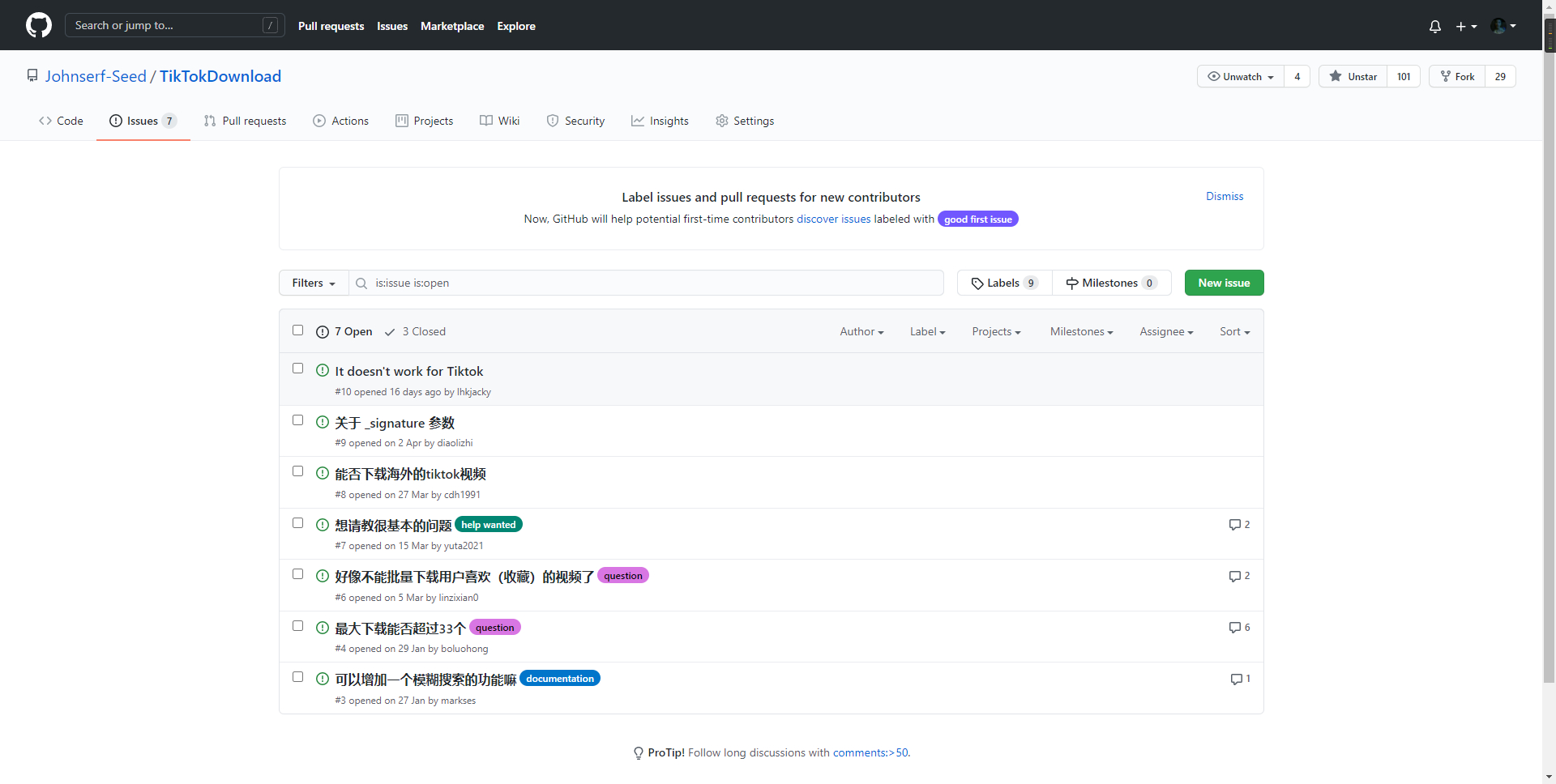
Task: Open the create new plus menu
Action: [1466, 26]
